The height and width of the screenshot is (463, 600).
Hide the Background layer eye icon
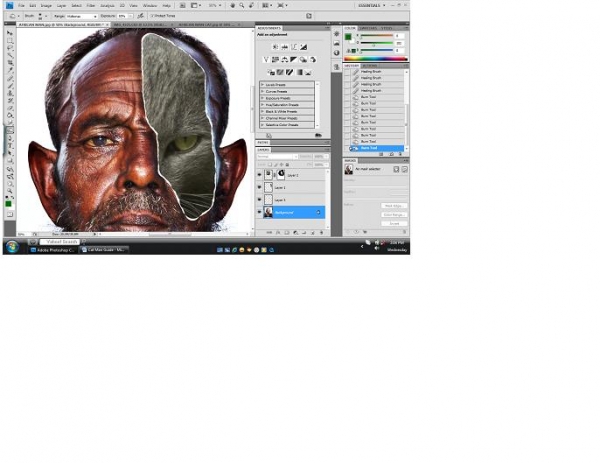click(259, 212)
